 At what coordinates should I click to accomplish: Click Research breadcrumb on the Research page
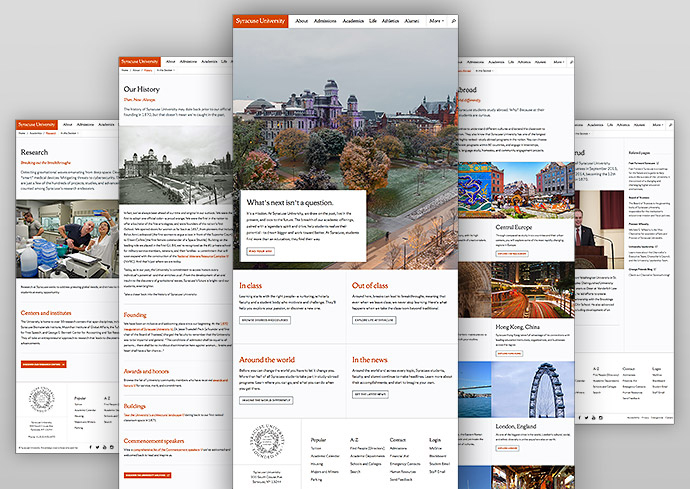(x=51, y=133)
